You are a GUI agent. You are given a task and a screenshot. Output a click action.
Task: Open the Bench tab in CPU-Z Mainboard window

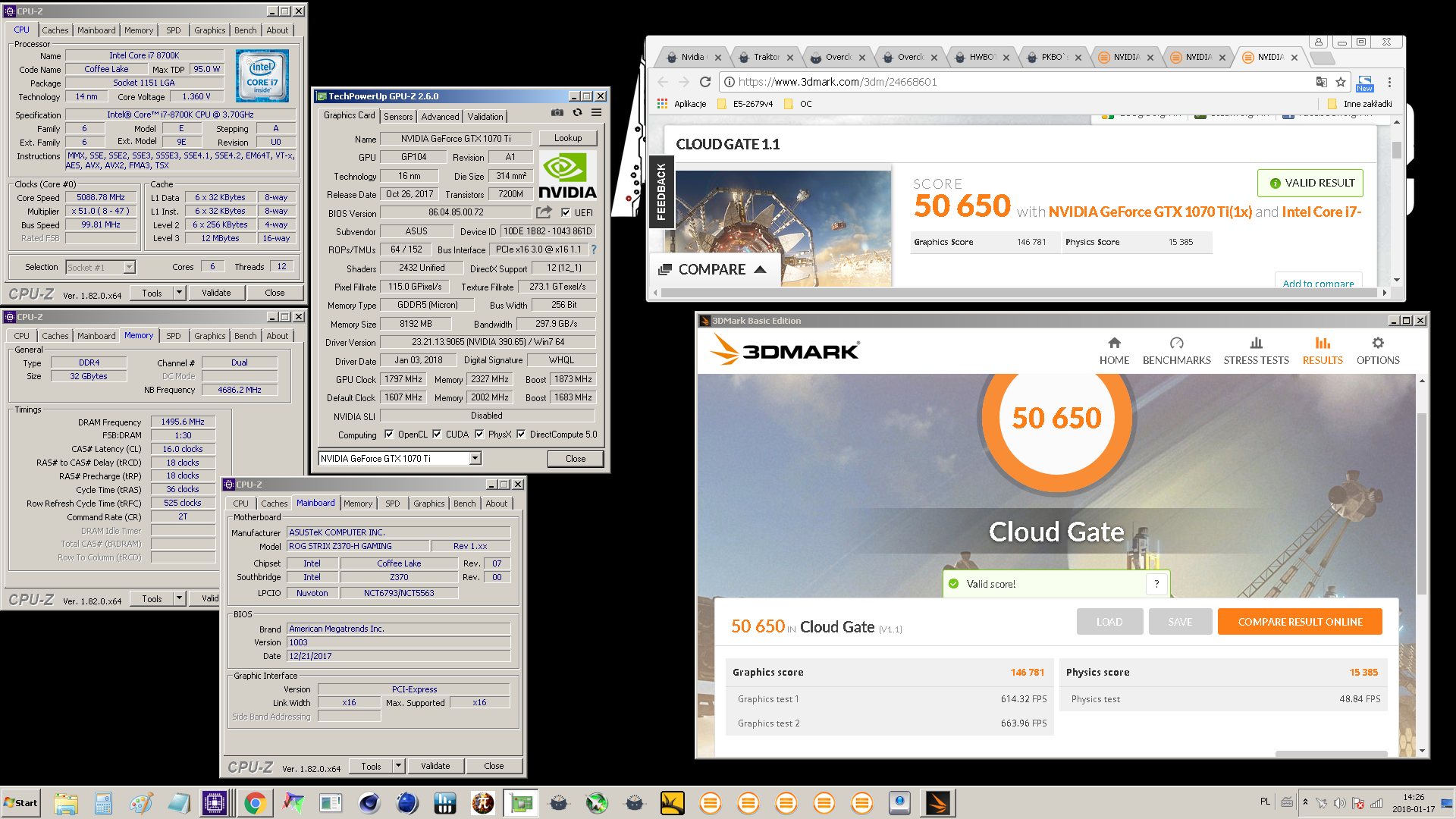click(465, 503)
